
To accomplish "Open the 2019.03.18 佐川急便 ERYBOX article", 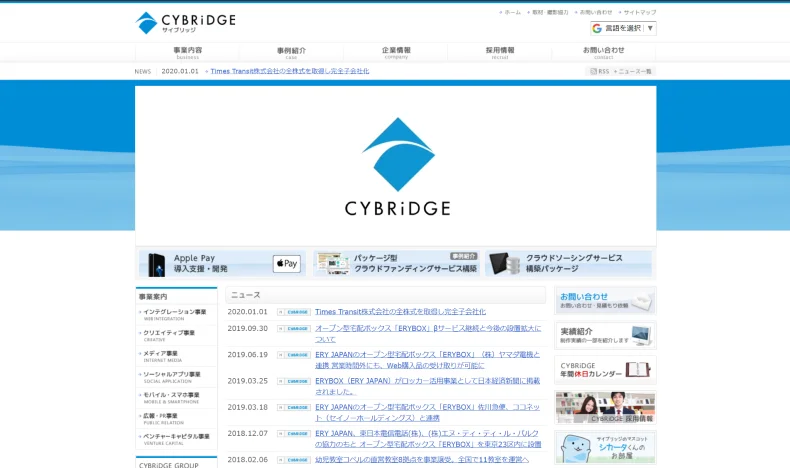I will point(427,412).
